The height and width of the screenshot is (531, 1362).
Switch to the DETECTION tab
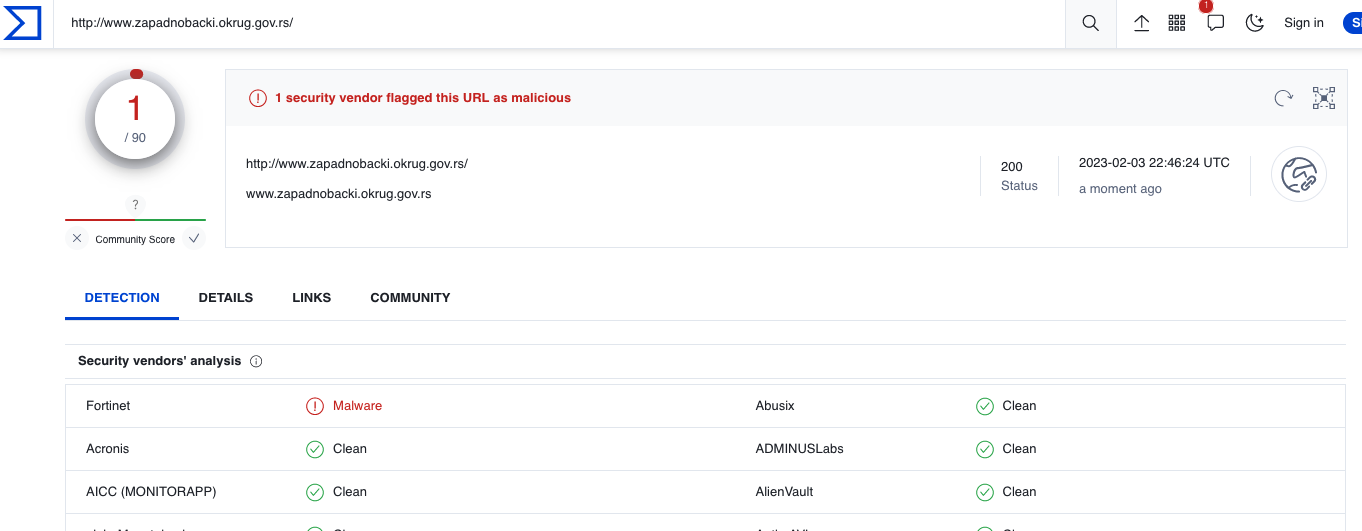(x=122, y=298)
